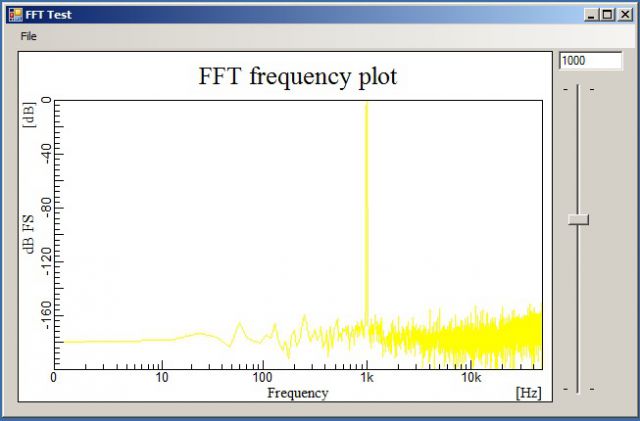The image size is (640, 421).
Task: Click the '10' x-axis tick label
Action: tap(162, 378)
